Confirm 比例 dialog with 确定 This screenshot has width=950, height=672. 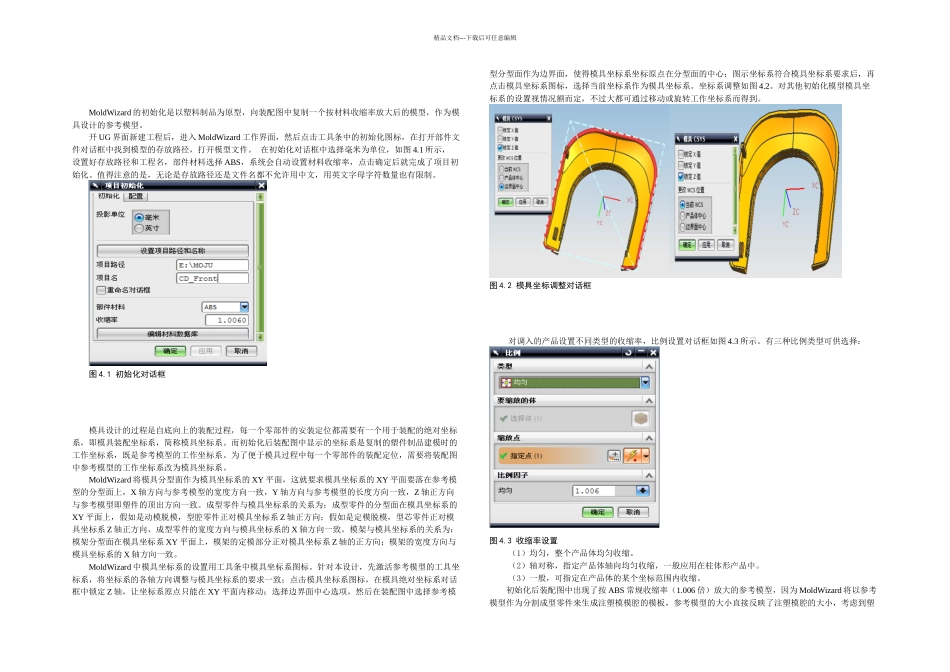click(x=597, y=512)
